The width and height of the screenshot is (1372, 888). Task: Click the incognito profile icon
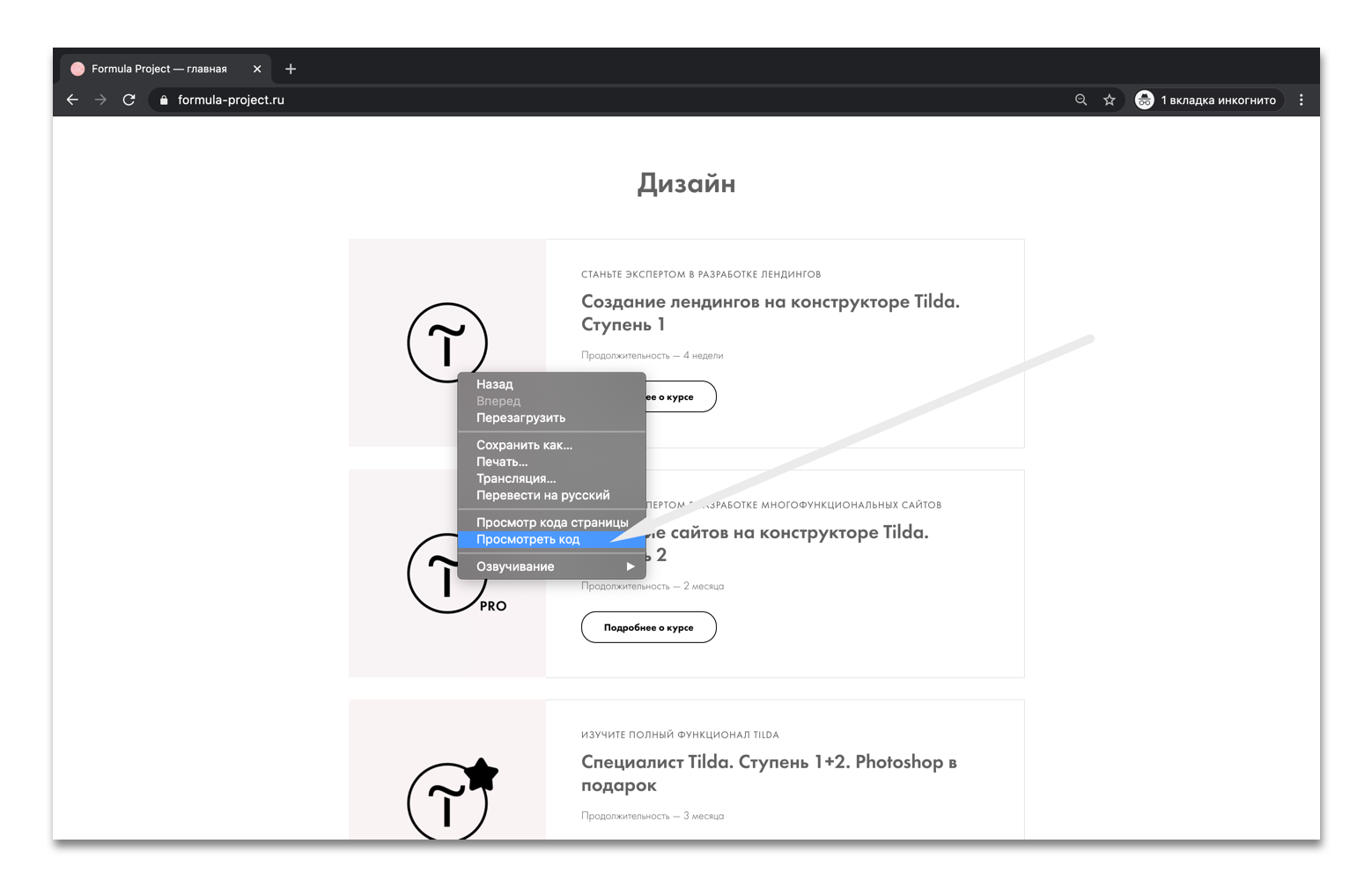pos(1144,100)
